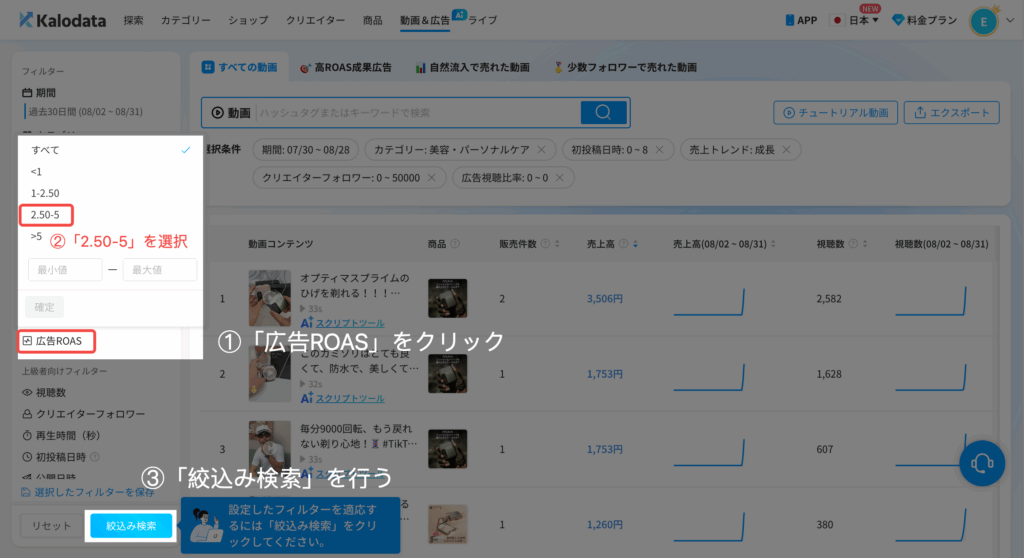Click the info icon next to 商品 header

click(455, 244)
